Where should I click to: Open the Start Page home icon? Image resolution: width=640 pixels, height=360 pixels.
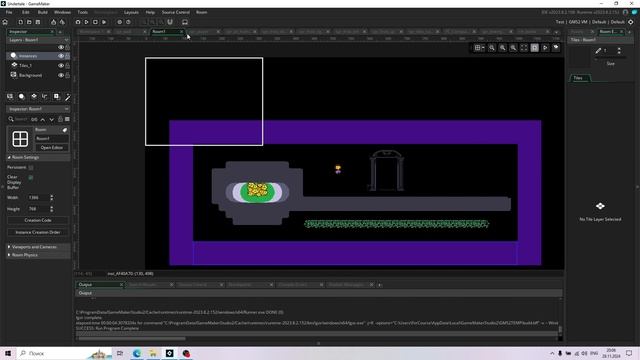click(5, 22)
